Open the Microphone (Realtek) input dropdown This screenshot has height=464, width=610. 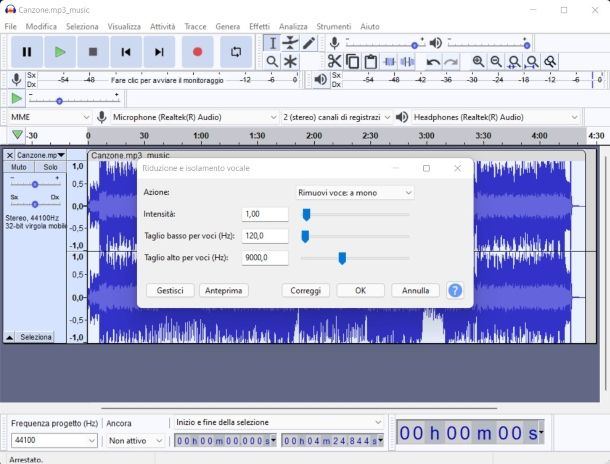click(194, 117)
